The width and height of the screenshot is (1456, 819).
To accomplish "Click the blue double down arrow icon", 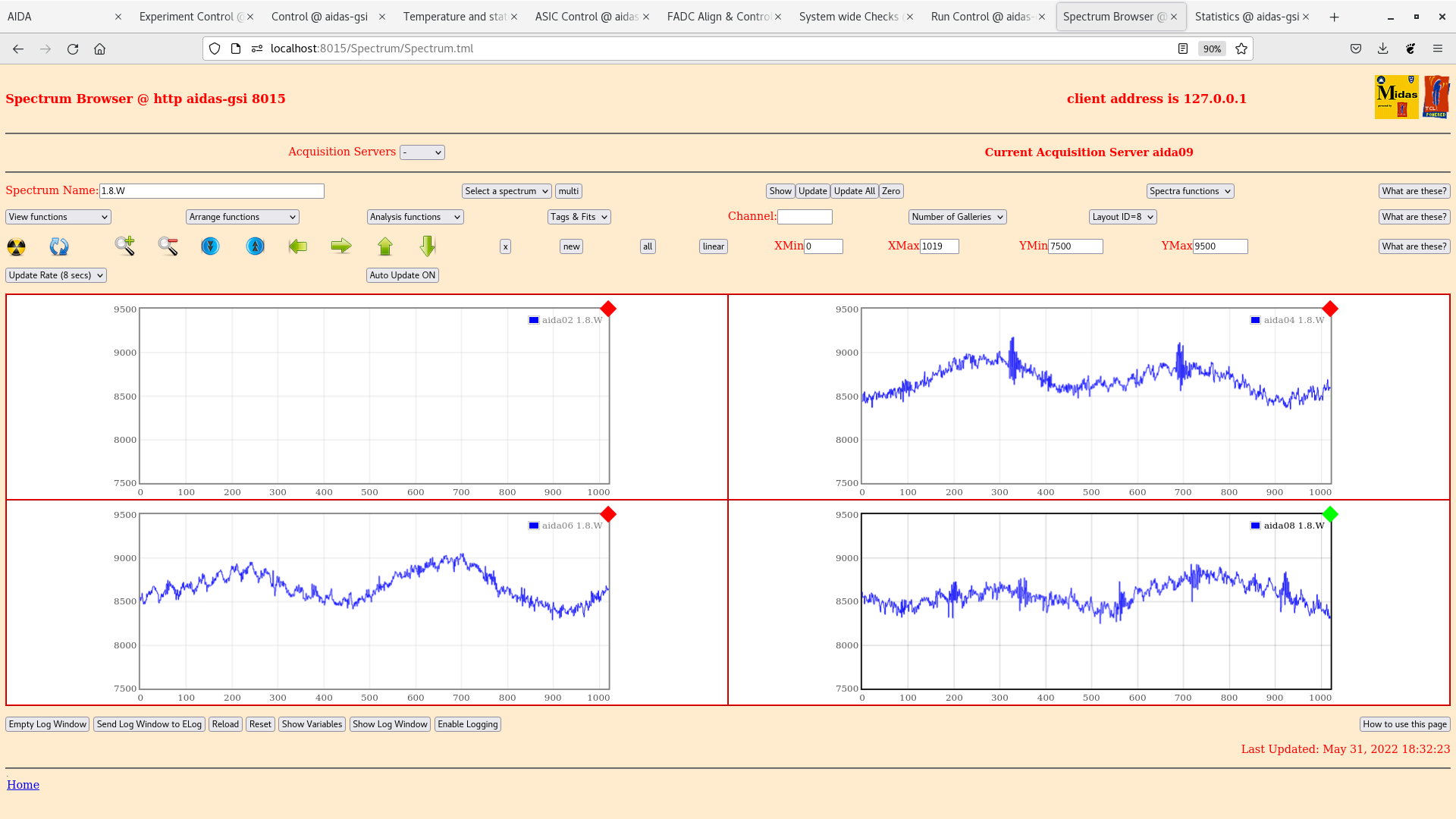I will [210, 246].
